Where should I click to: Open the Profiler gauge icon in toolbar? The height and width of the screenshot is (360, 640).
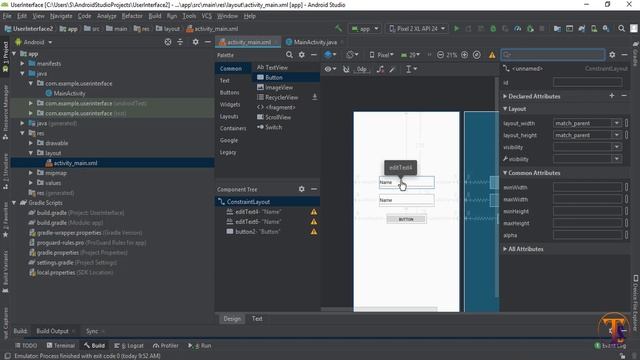tap(518, 29)
